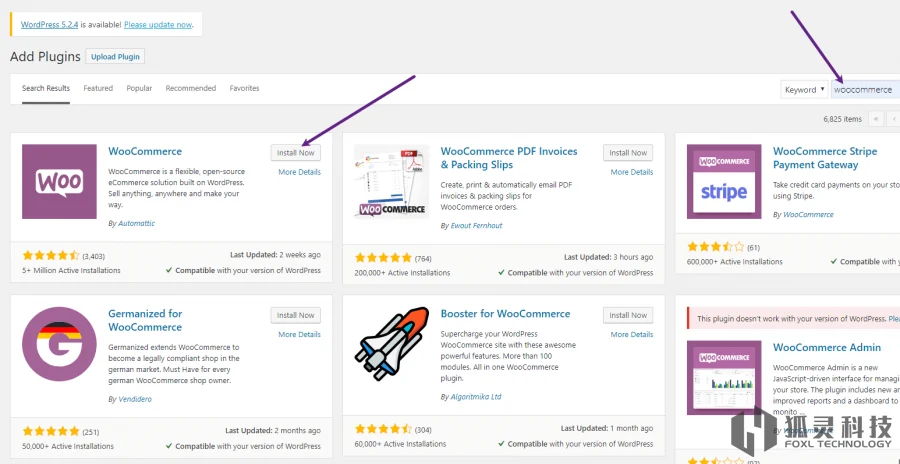Switch to the Search Results tab

pyautogui.click(x=46, y=88)
